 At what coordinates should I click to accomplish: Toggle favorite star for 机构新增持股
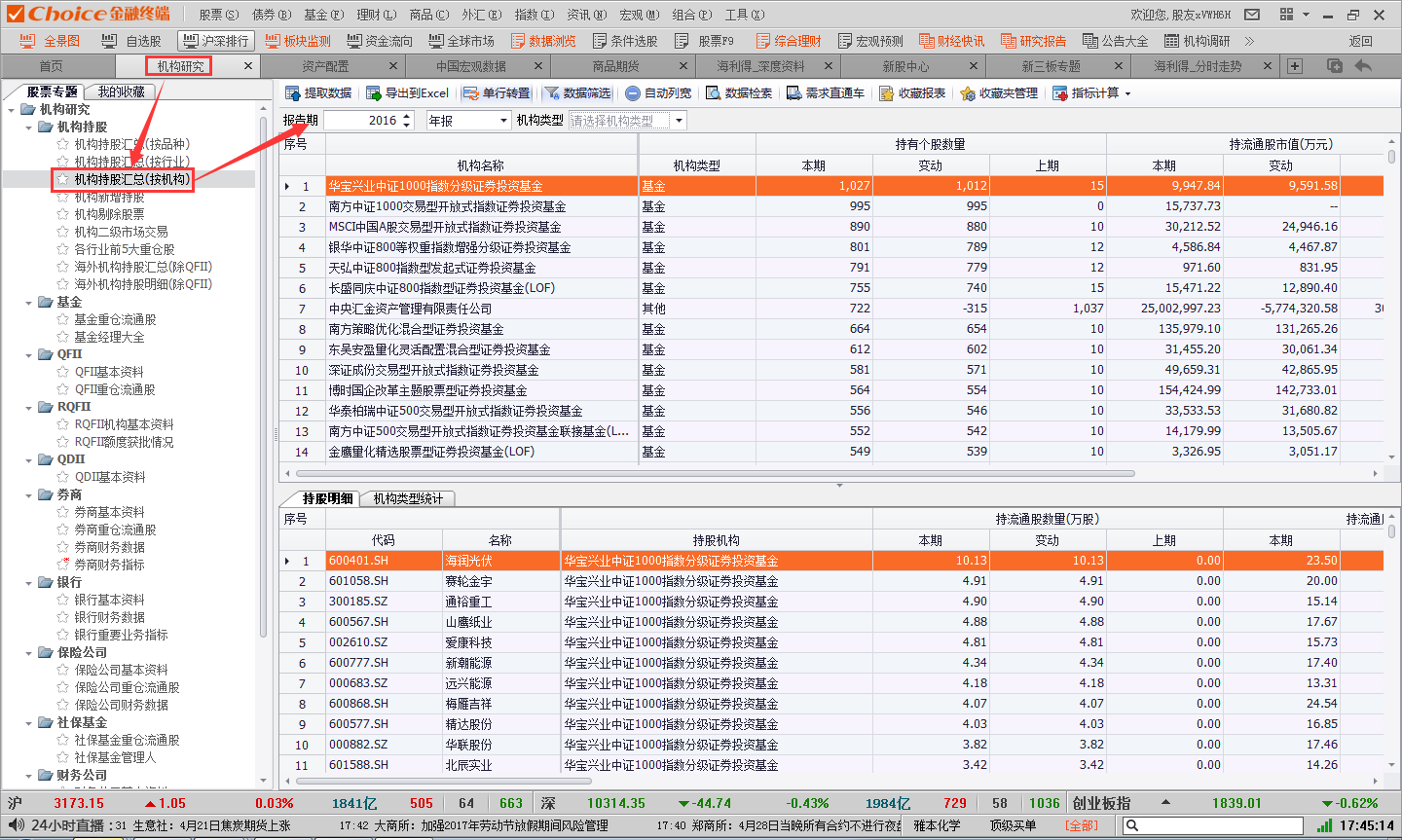pos(63,197)
